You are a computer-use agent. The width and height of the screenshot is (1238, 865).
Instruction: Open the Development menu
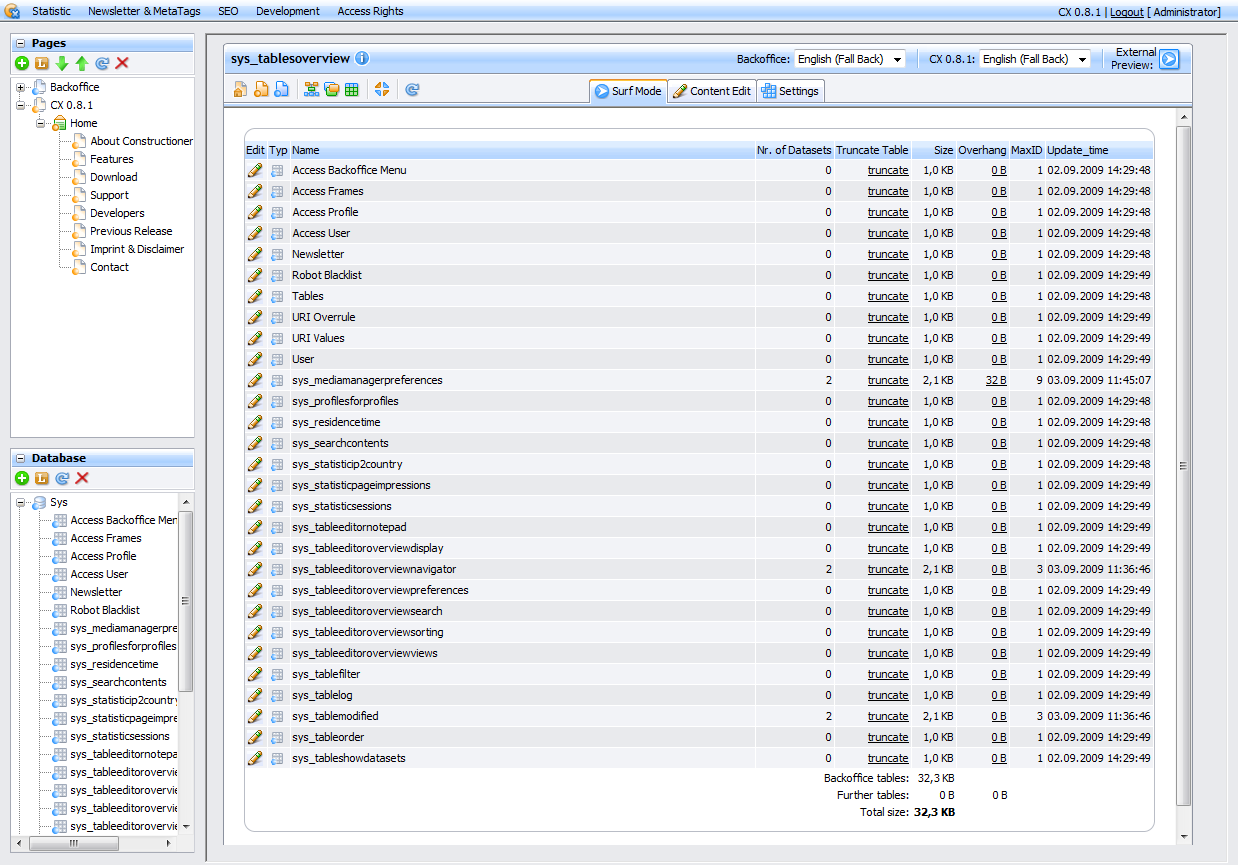(288, 11)
